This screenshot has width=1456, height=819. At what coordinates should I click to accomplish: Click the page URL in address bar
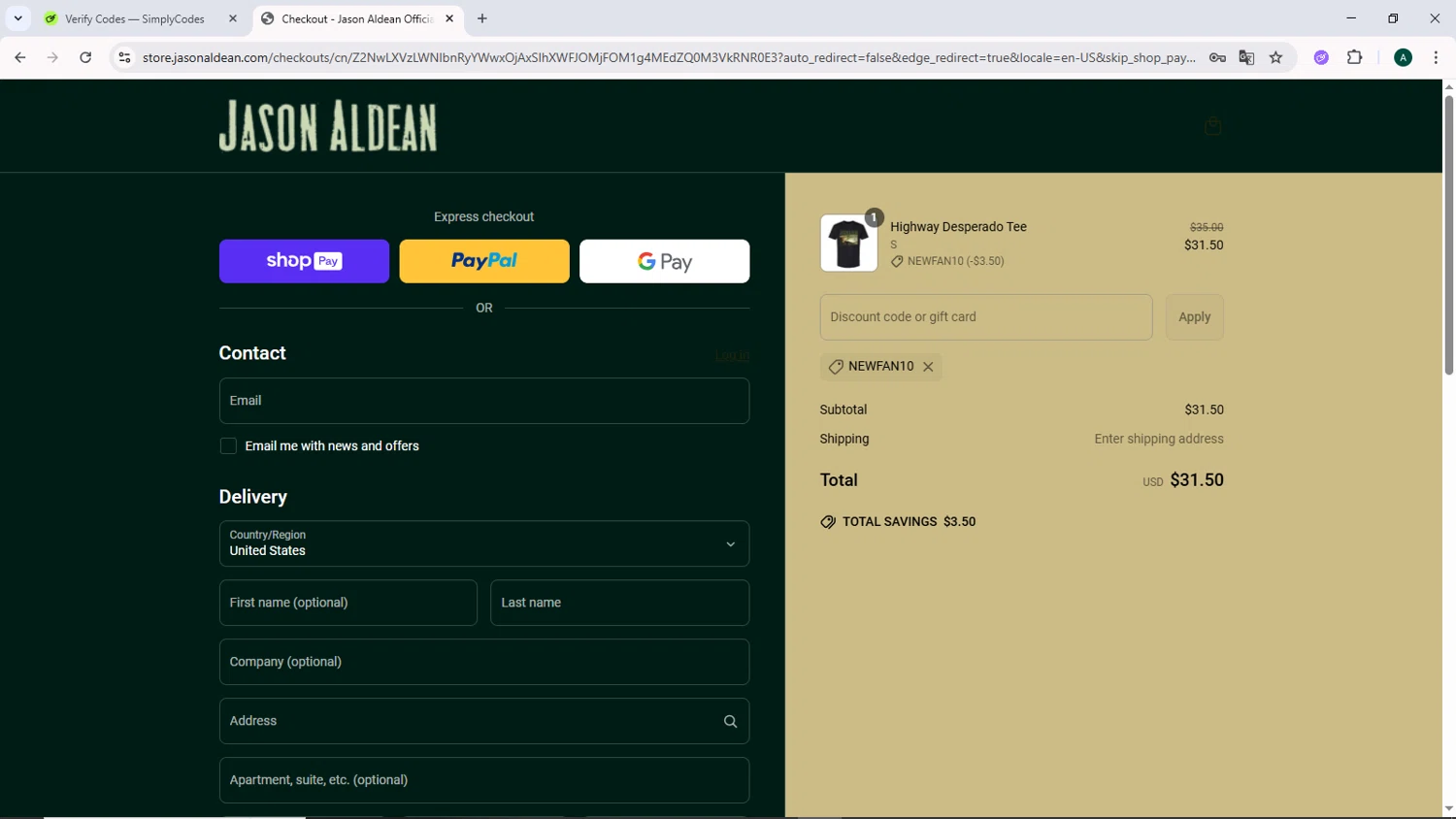point(669,57)
